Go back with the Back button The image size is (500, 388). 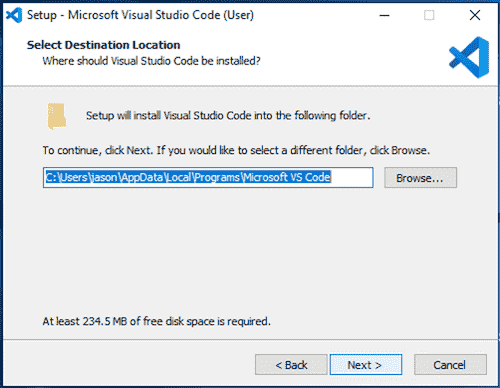291,365
